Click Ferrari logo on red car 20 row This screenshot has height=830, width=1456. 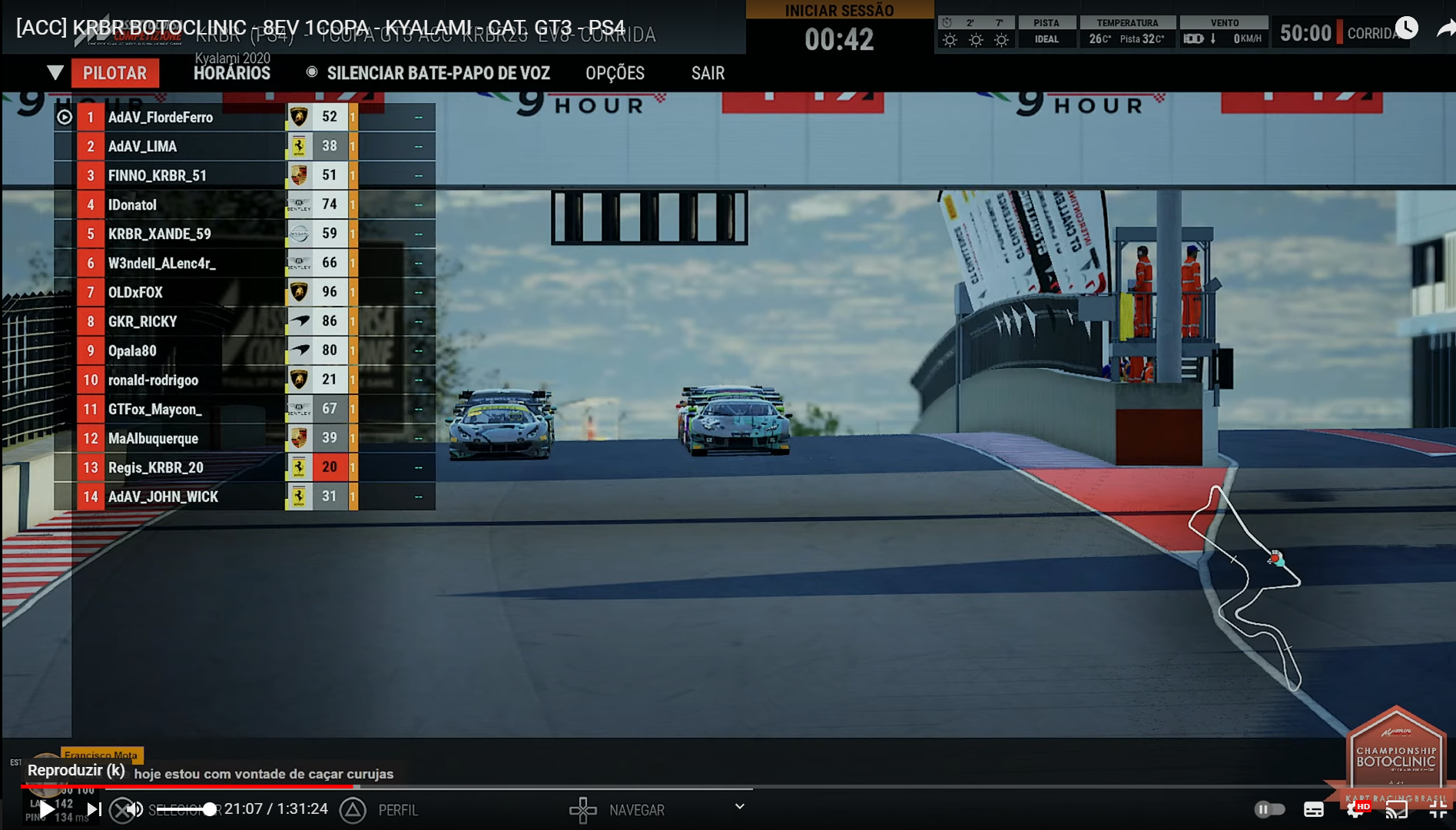pos(299,467)
